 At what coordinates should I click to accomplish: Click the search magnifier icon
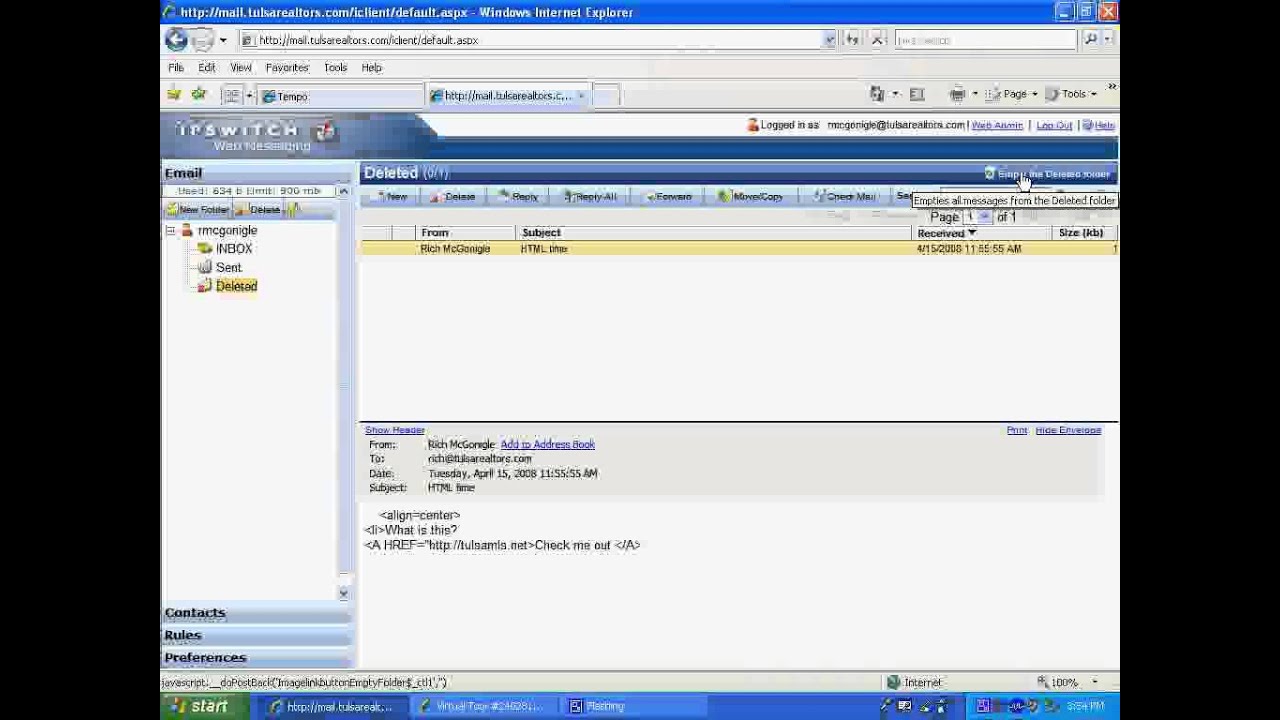coord(1090,39)
